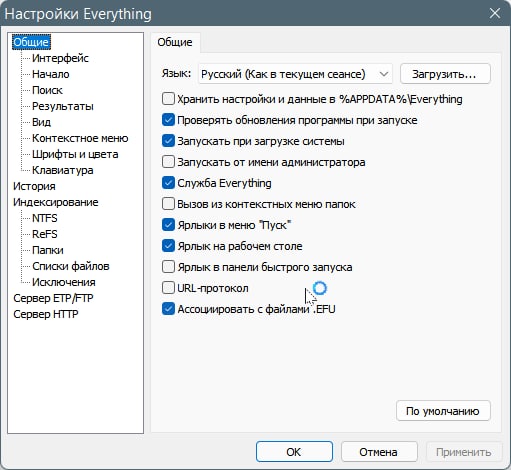
Task: Enable Ярлык в панели быстрого запуска
Action: (168, 267)
